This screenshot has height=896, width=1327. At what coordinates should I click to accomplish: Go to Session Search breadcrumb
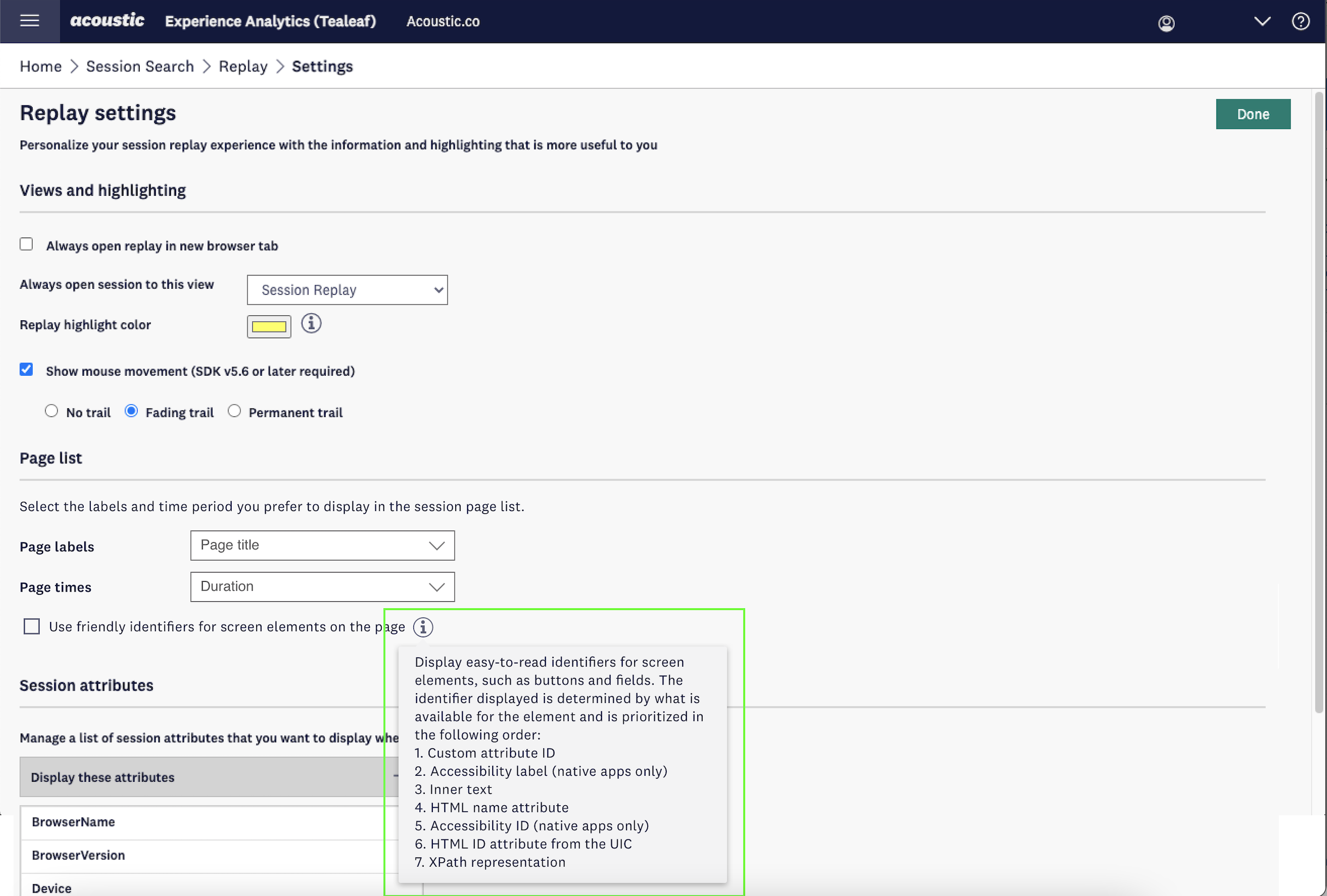140,67
